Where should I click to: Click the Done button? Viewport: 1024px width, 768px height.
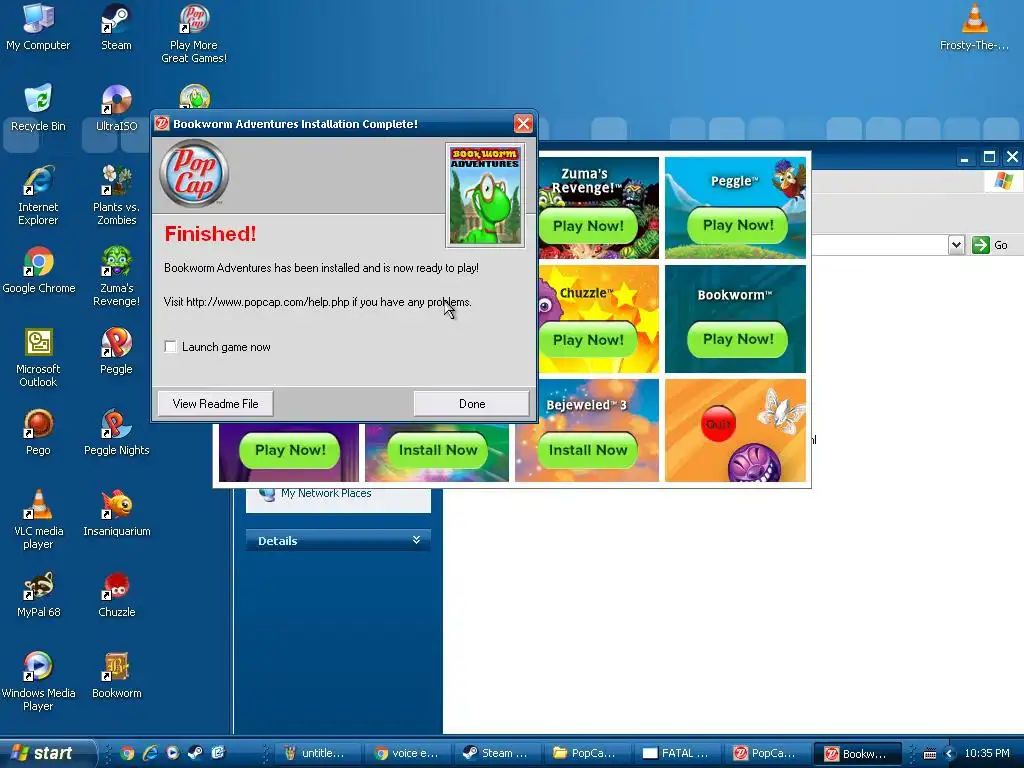coord(472,404)
